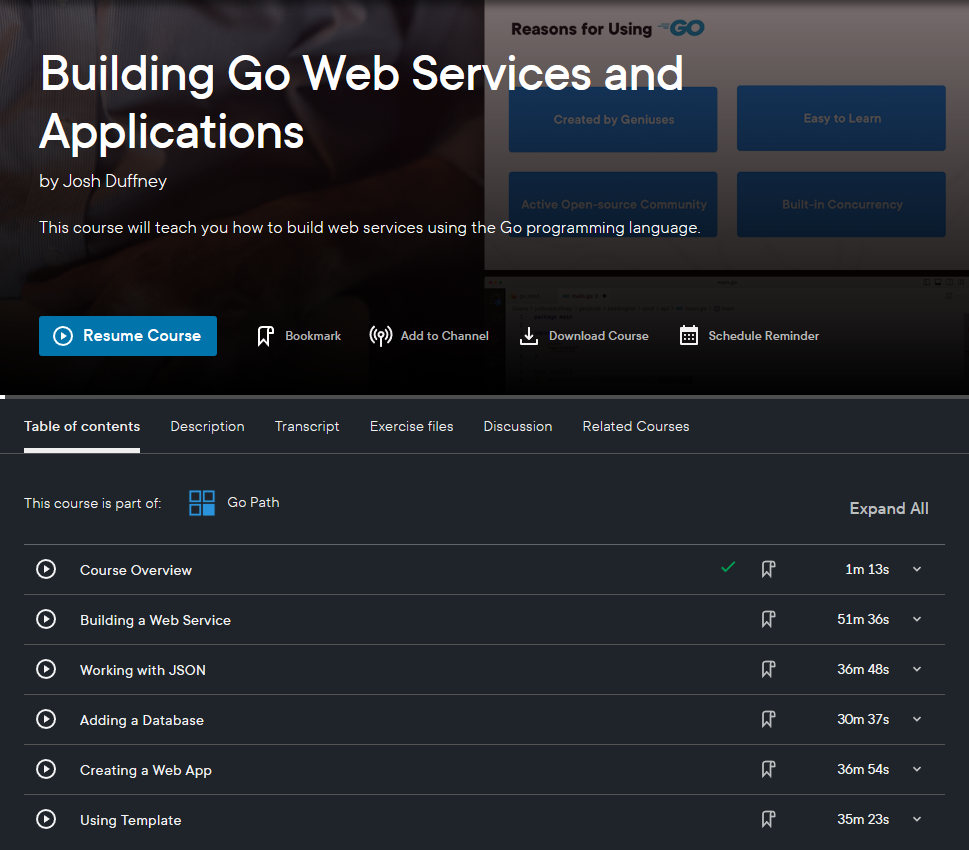Expand the Course Overview section chevron

pyautogui.click(x=917, y=569)
